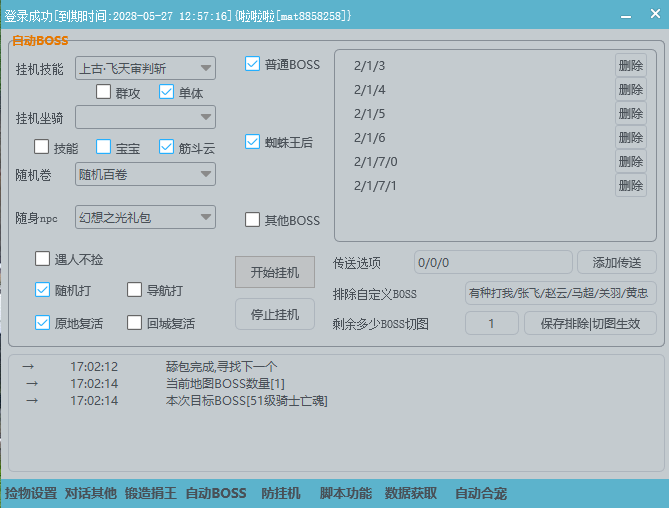Toggle the 筋斗云 checkbox
The height and width of the screenshot is (508, 669).
click(x=167, y=147)
